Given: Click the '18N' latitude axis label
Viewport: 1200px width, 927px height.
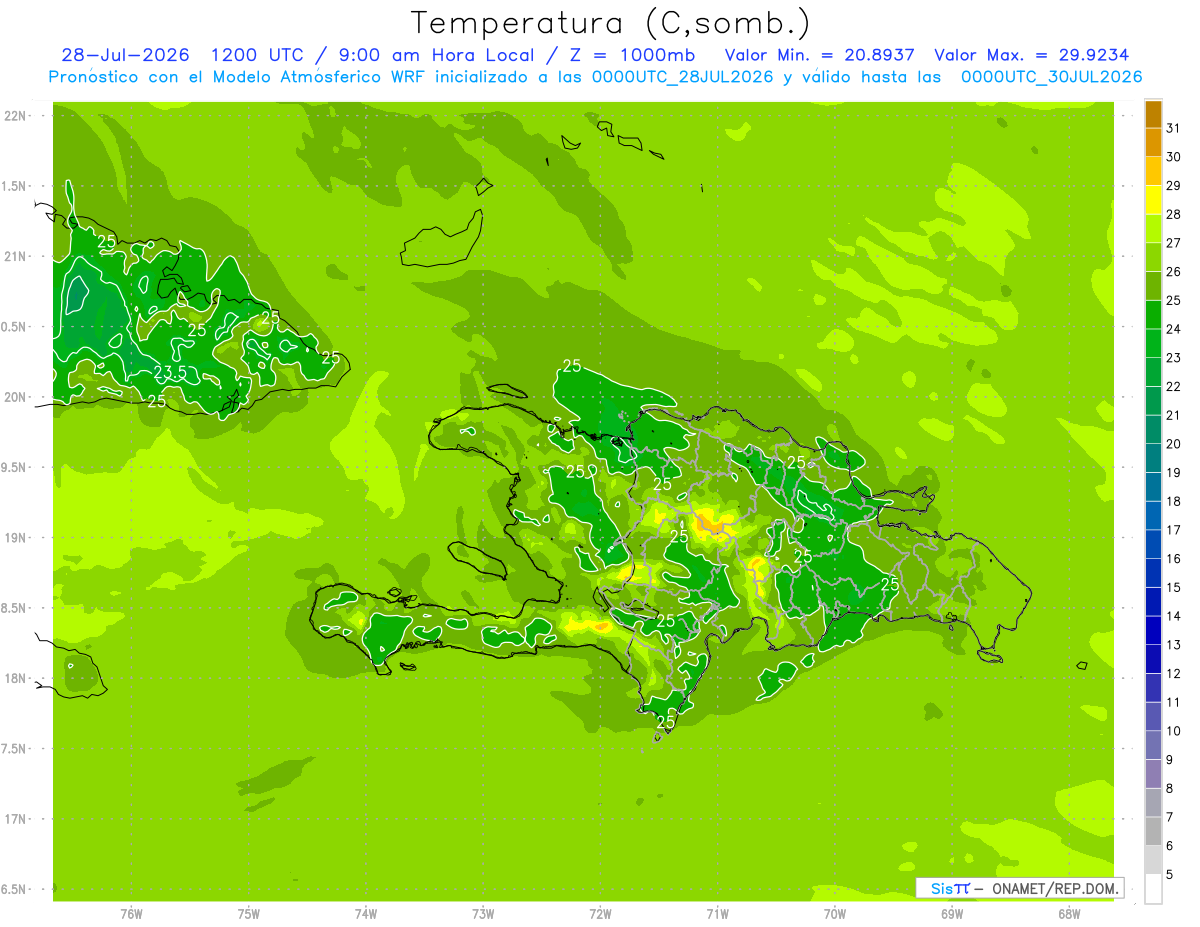Looking at the screenshot, I should (16, 678).
